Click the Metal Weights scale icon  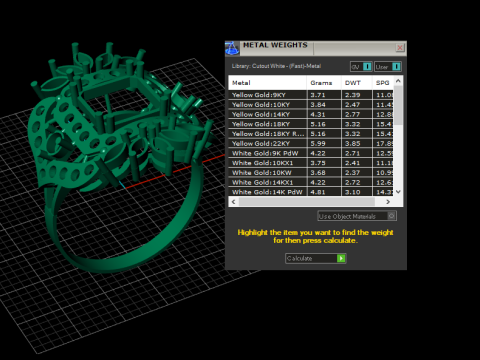pos(232,48)
